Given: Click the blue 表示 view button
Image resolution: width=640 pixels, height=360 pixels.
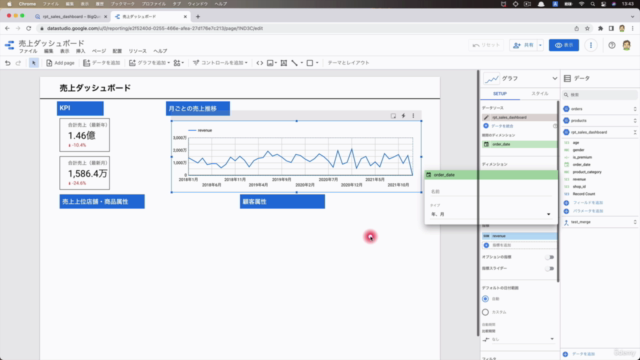Looking at the screenshot, I should coord(564,45).
